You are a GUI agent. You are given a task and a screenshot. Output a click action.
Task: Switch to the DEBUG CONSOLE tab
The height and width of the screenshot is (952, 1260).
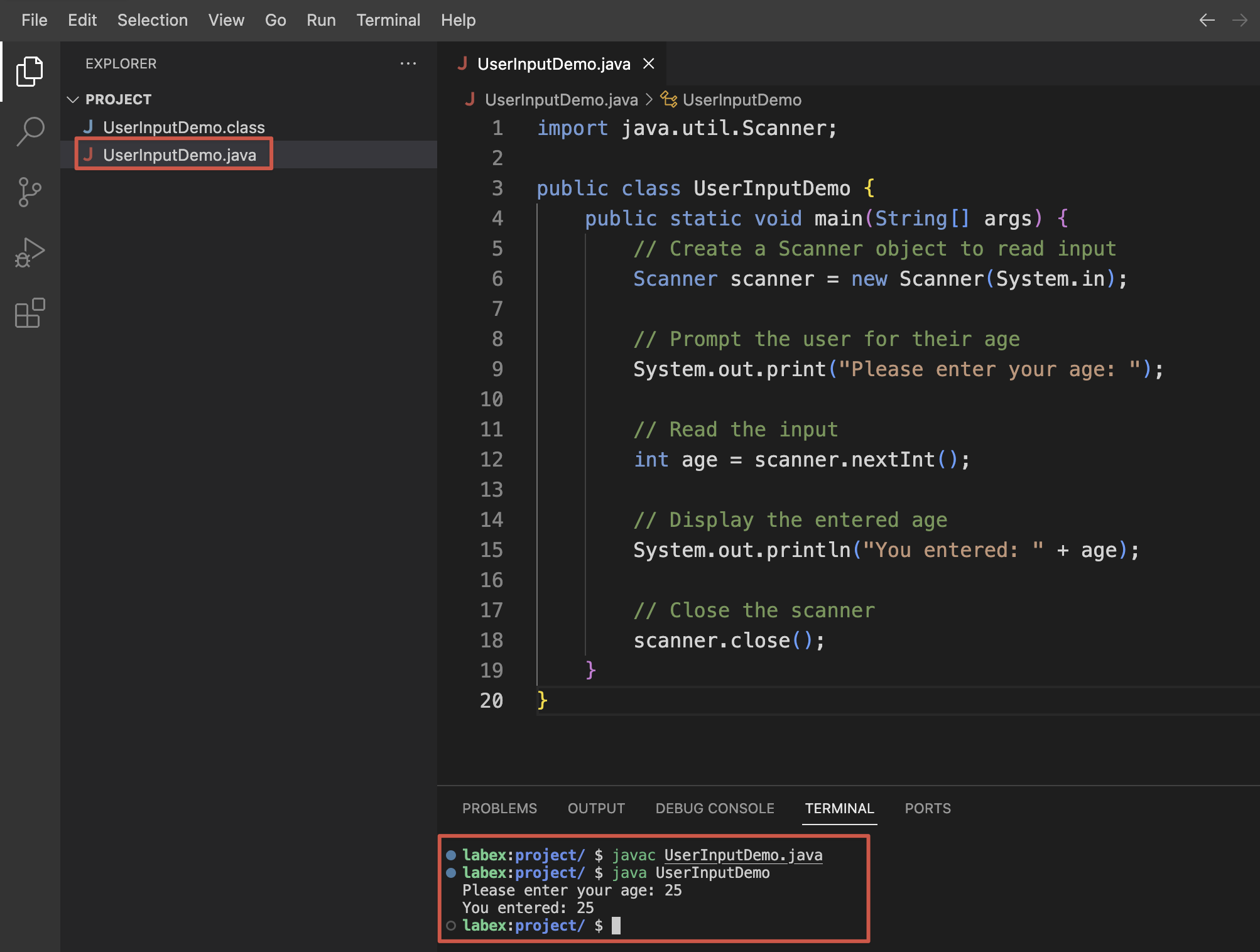tap(715, 808)
